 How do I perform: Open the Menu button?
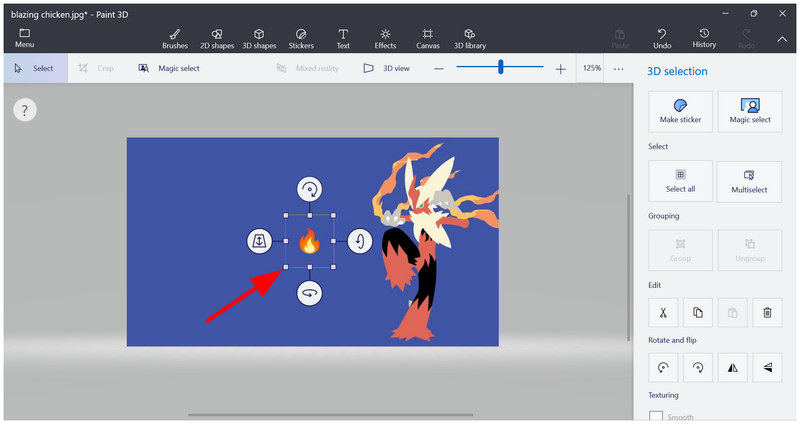point(24,38)
